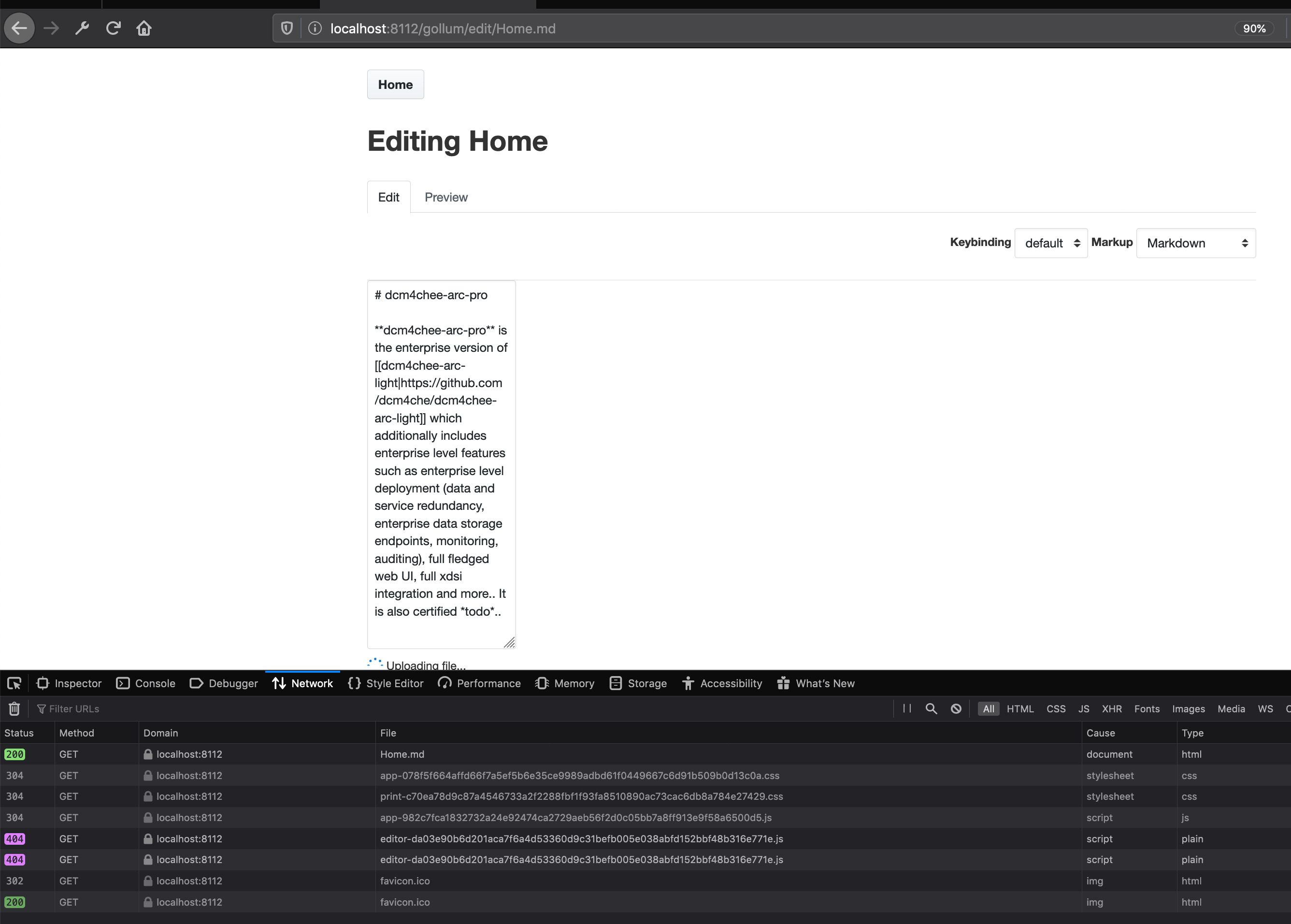
Task: Clear all network requests with trash icon
Action: [x=13, y=708]
